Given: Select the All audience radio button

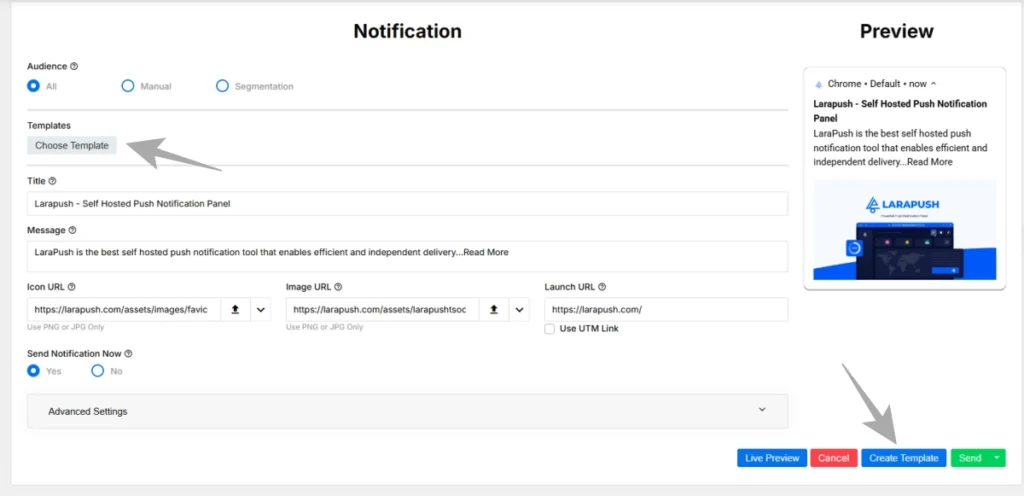Looking at the screenshot, I should (33, 85).
